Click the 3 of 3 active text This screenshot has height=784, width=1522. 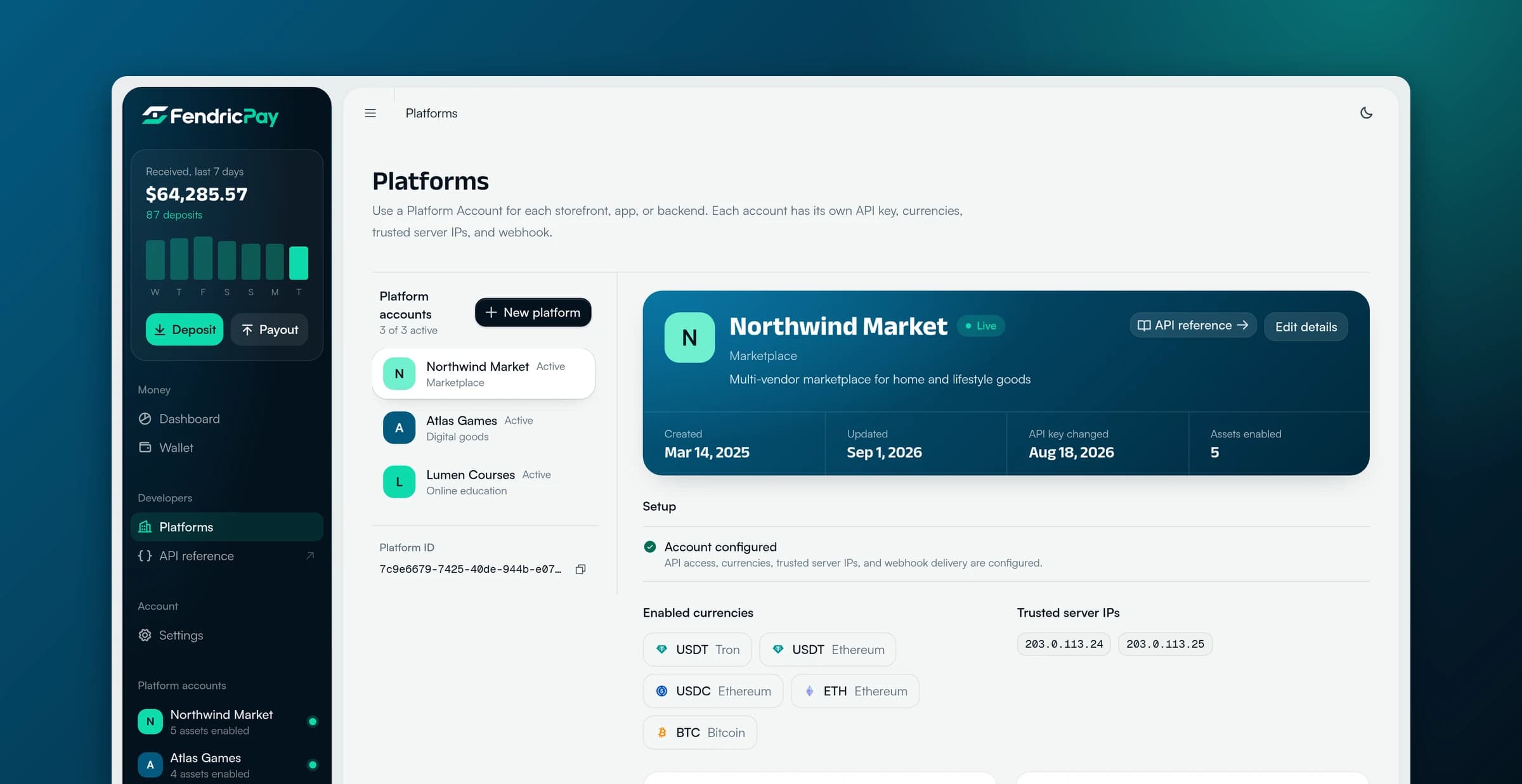click(x=408, y=330)
